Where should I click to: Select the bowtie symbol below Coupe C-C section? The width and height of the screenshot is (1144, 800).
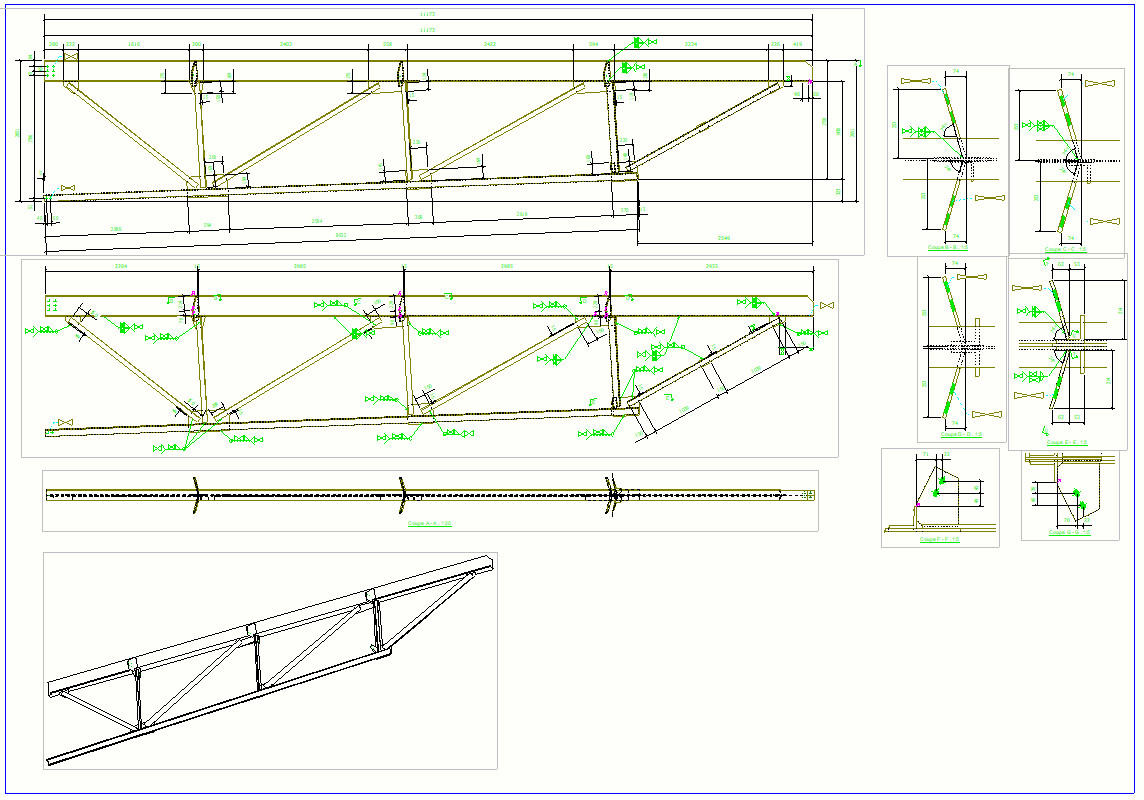[x=1105, y=220]
